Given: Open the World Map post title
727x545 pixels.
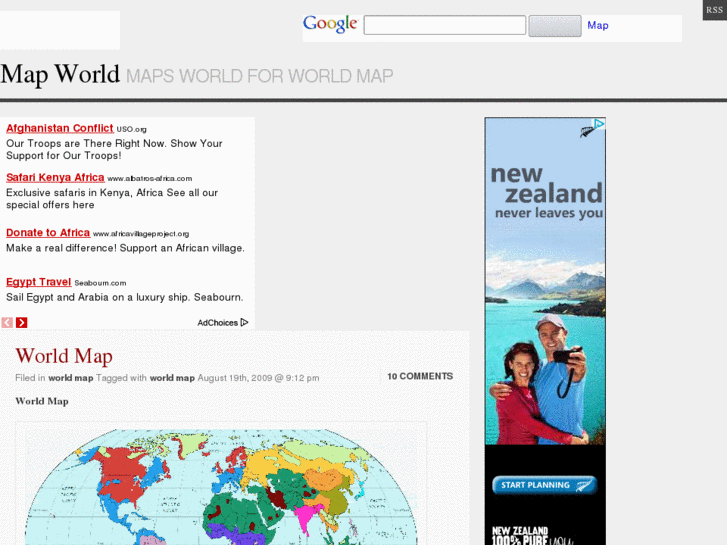Looking at the screenshot, I should (x=64, y=356).
